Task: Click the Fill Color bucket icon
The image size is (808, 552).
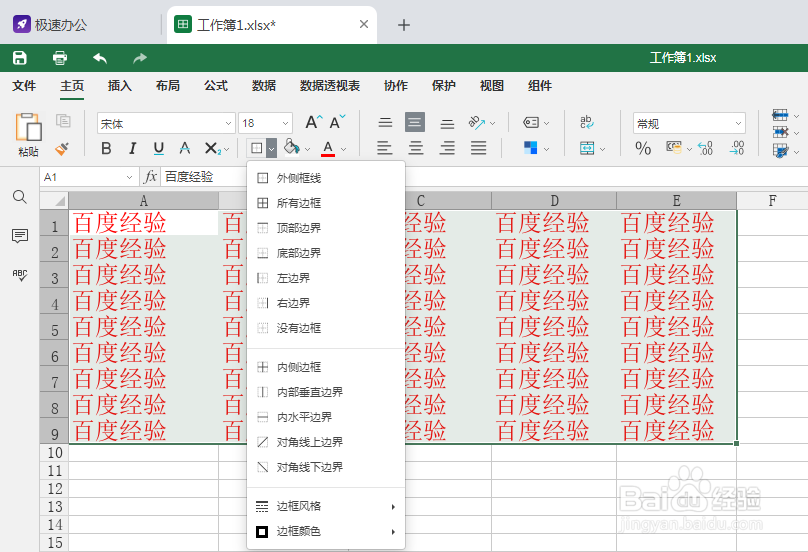Action: point(292,147)
